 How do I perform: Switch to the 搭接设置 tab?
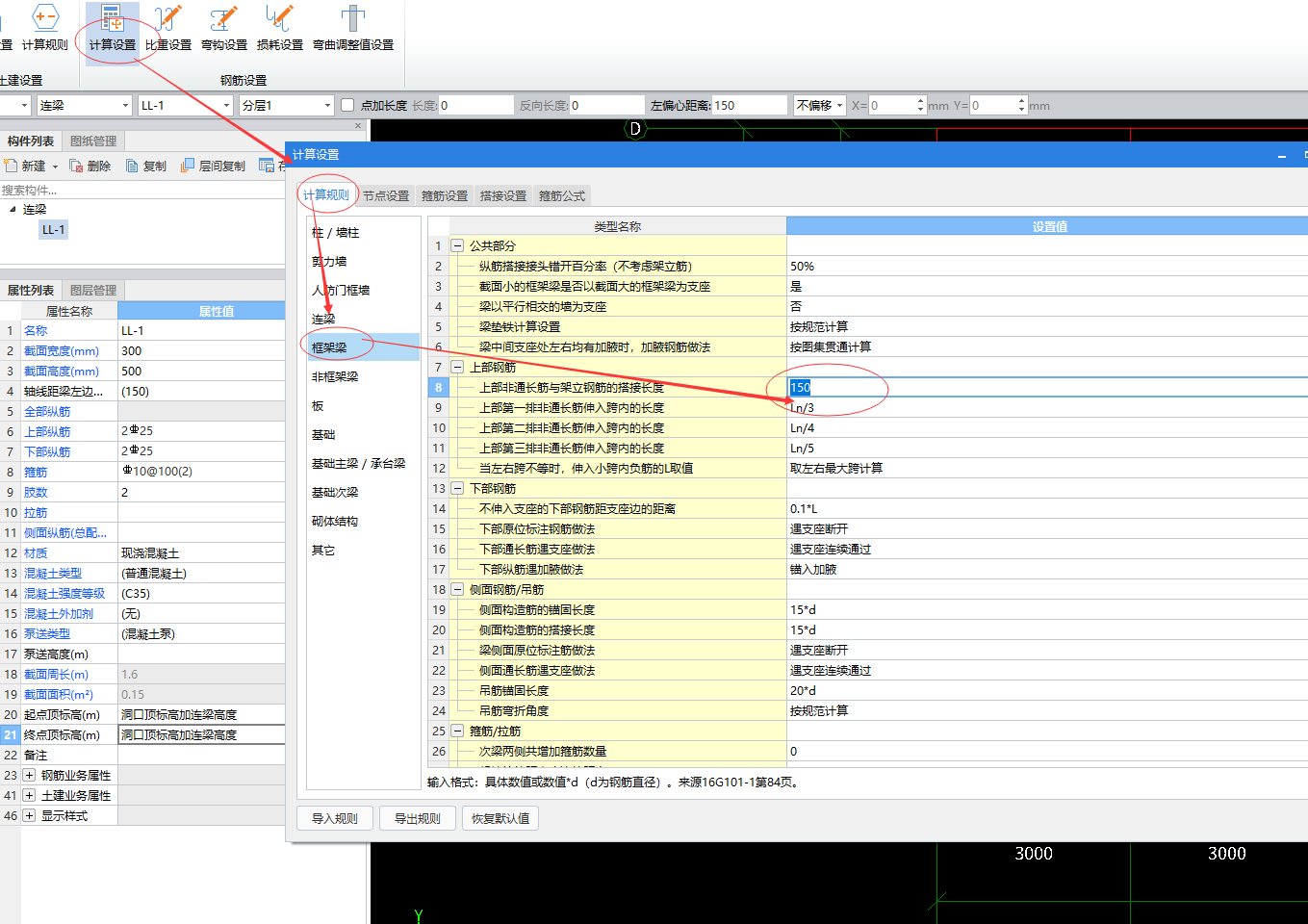[x=503, y=195]
